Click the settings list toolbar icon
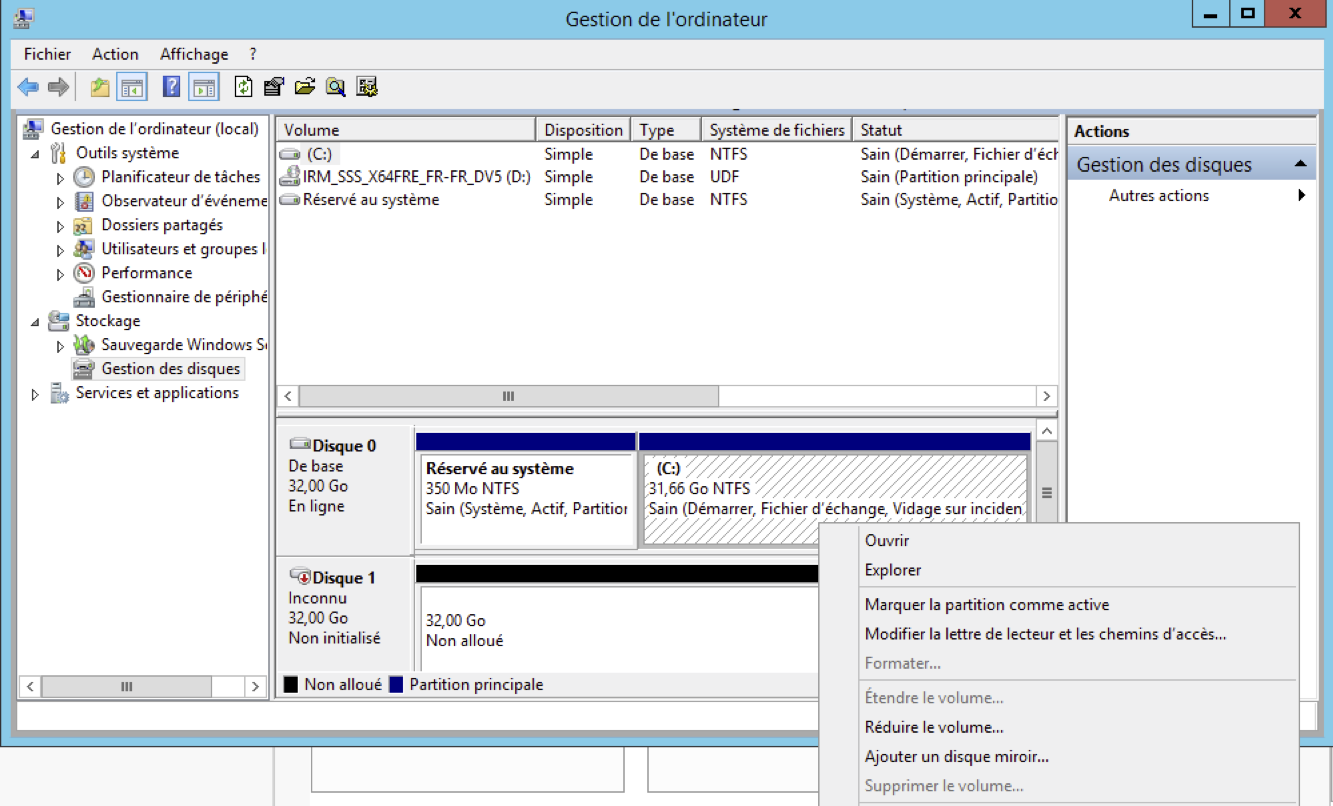 point(367,87)
